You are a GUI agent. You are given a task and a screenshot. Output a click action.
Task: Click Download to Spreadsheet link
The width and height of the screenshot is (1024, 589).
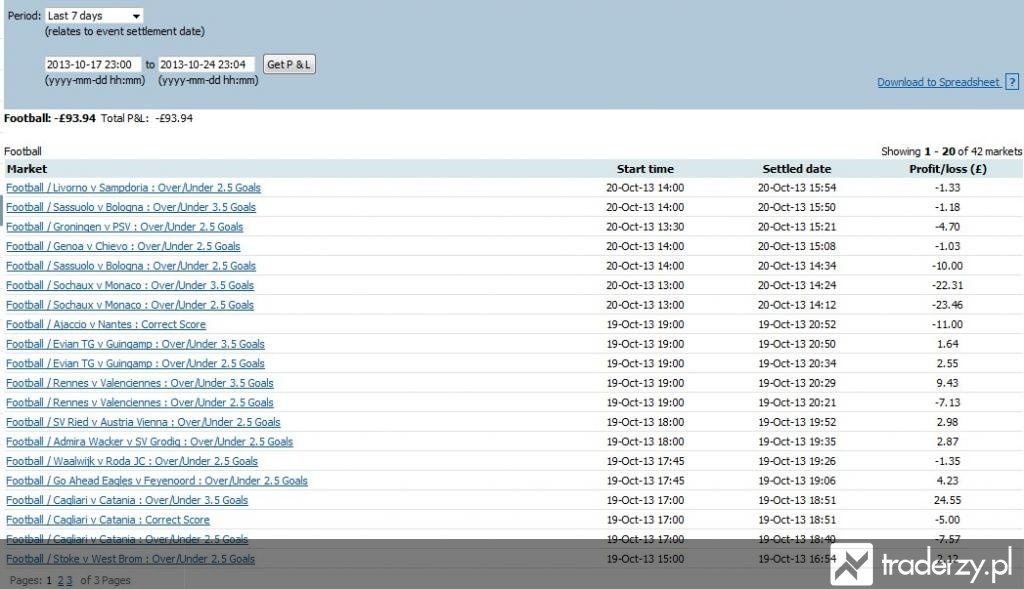(938, 82)
